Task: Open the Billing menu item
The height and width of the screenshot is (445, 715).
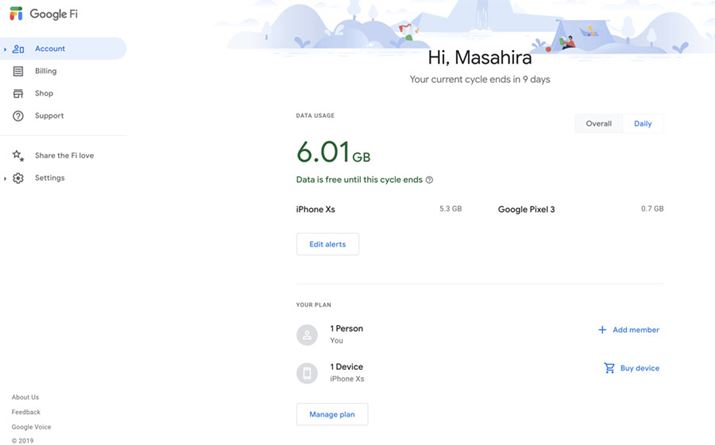Action: click(x=46, y=71)
